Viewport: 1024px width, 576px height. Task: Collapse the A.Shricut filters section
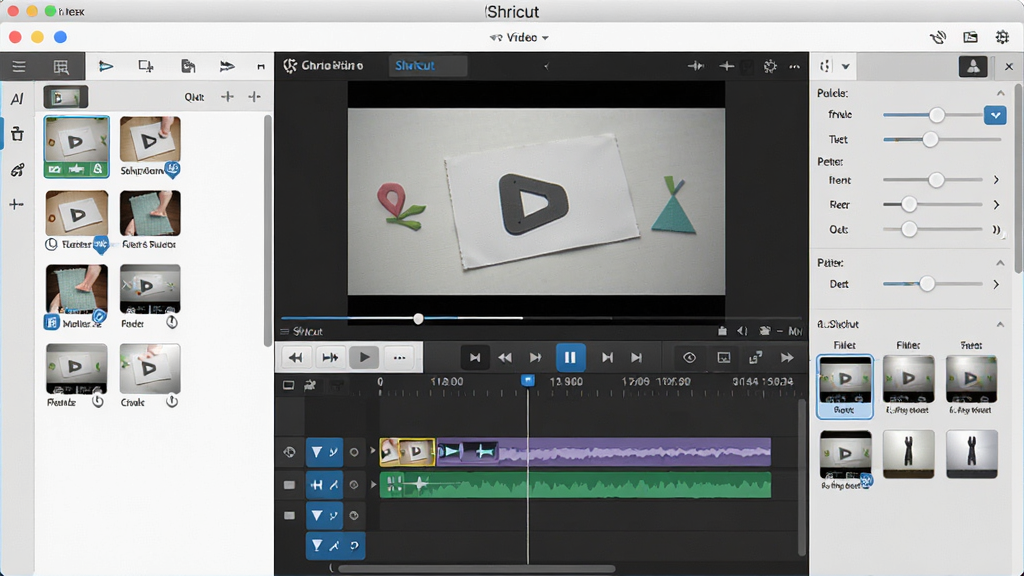coord(1000,324)
